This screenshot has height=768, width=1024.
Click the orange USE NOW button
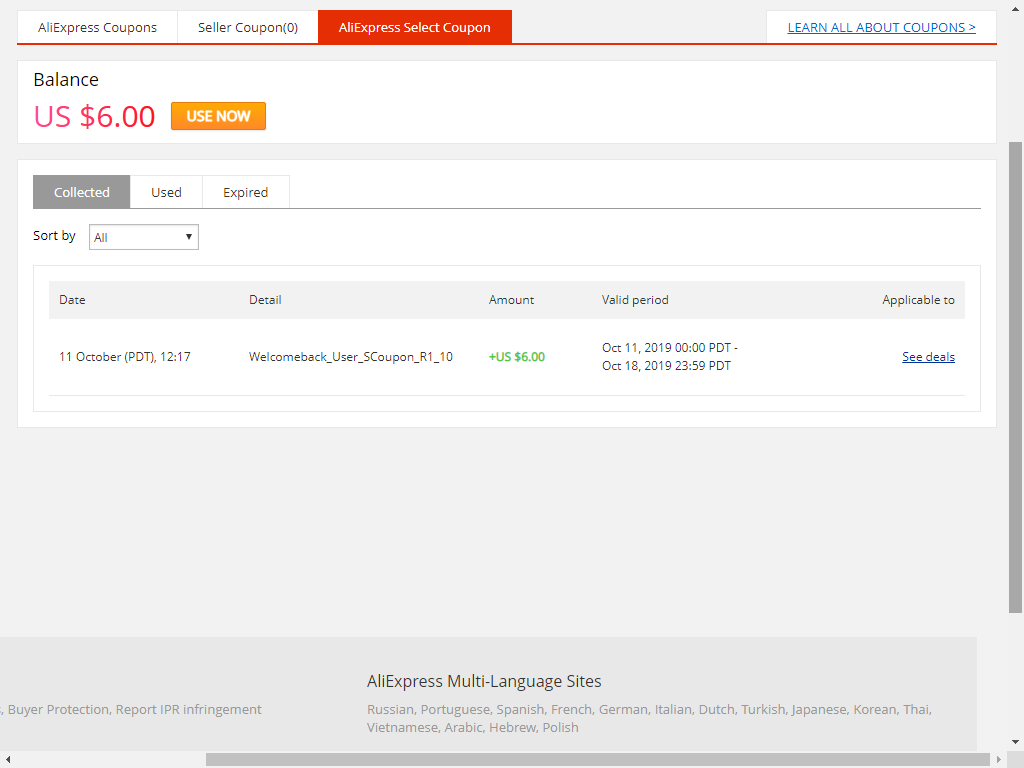(218, 116)
